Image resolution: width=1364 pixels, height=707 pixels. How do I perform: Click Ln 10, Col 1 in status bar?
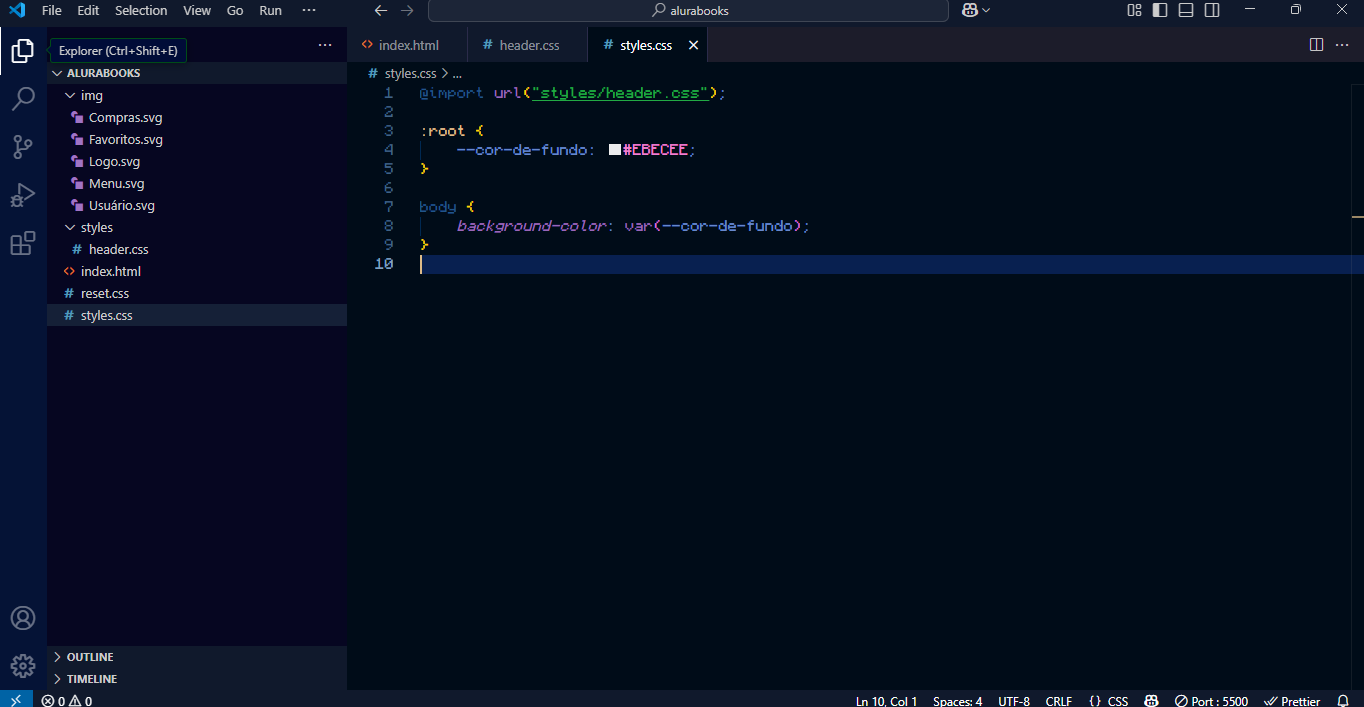point(886,700)
